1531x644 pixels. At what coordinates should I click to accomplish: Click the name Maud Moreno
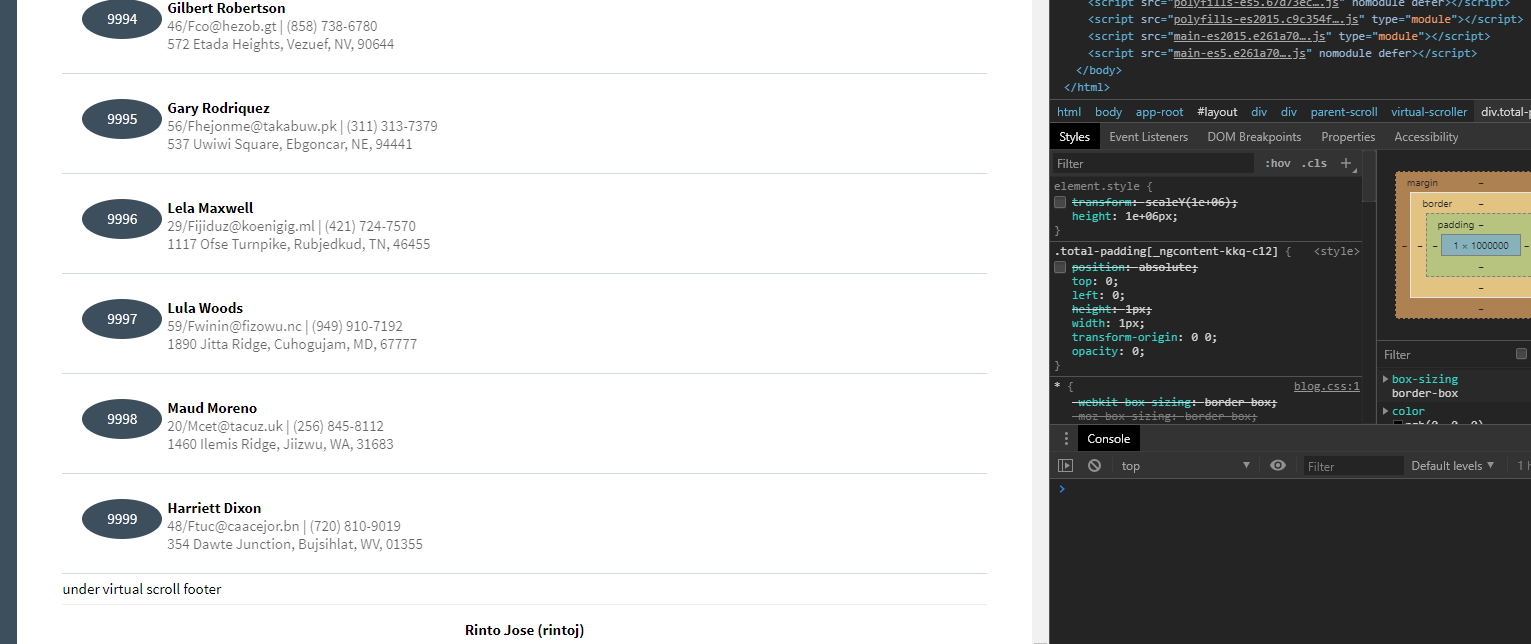tap(212, 408)
